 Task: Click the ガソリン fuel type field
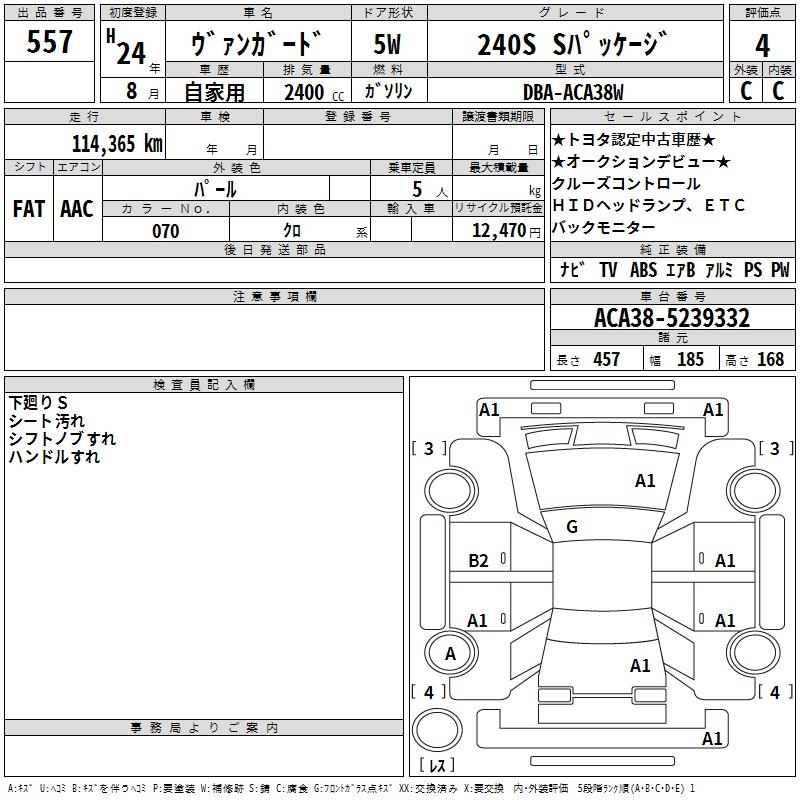pos(388,92)
